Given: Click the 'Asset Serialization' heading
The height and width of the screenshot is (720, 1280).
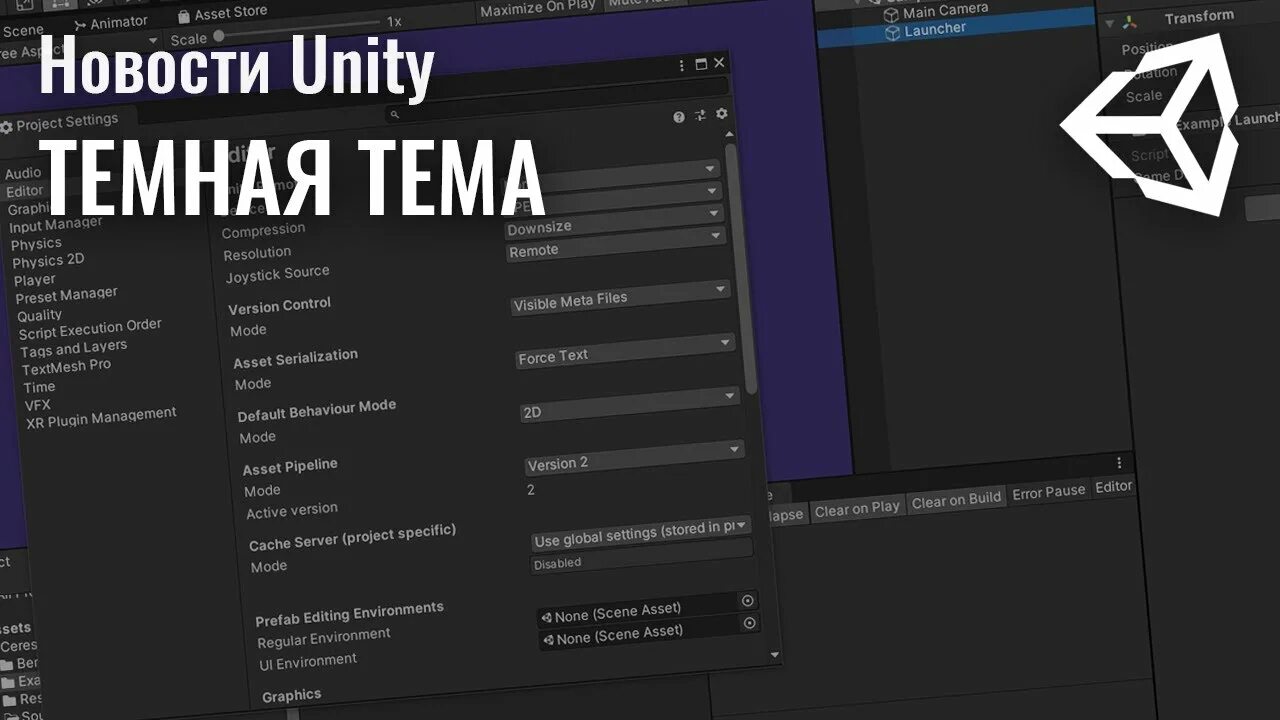Looking at the screenshot, I should [x=295, y=358].
